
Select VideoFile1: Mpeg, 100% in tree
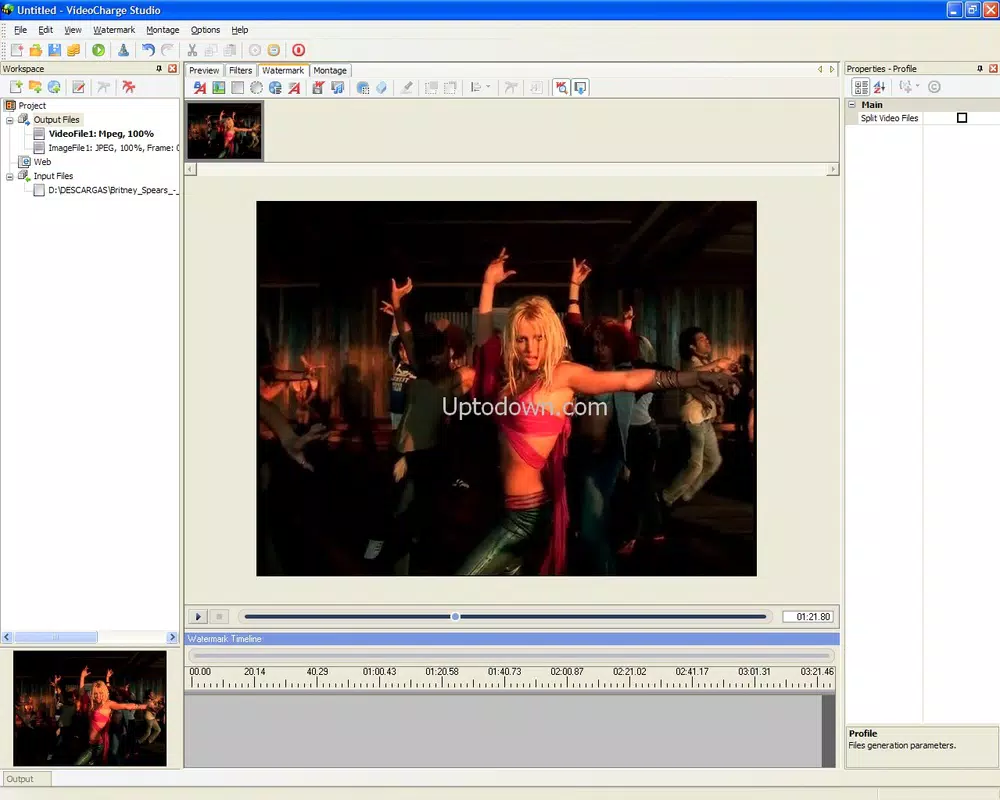click(101, 134)
